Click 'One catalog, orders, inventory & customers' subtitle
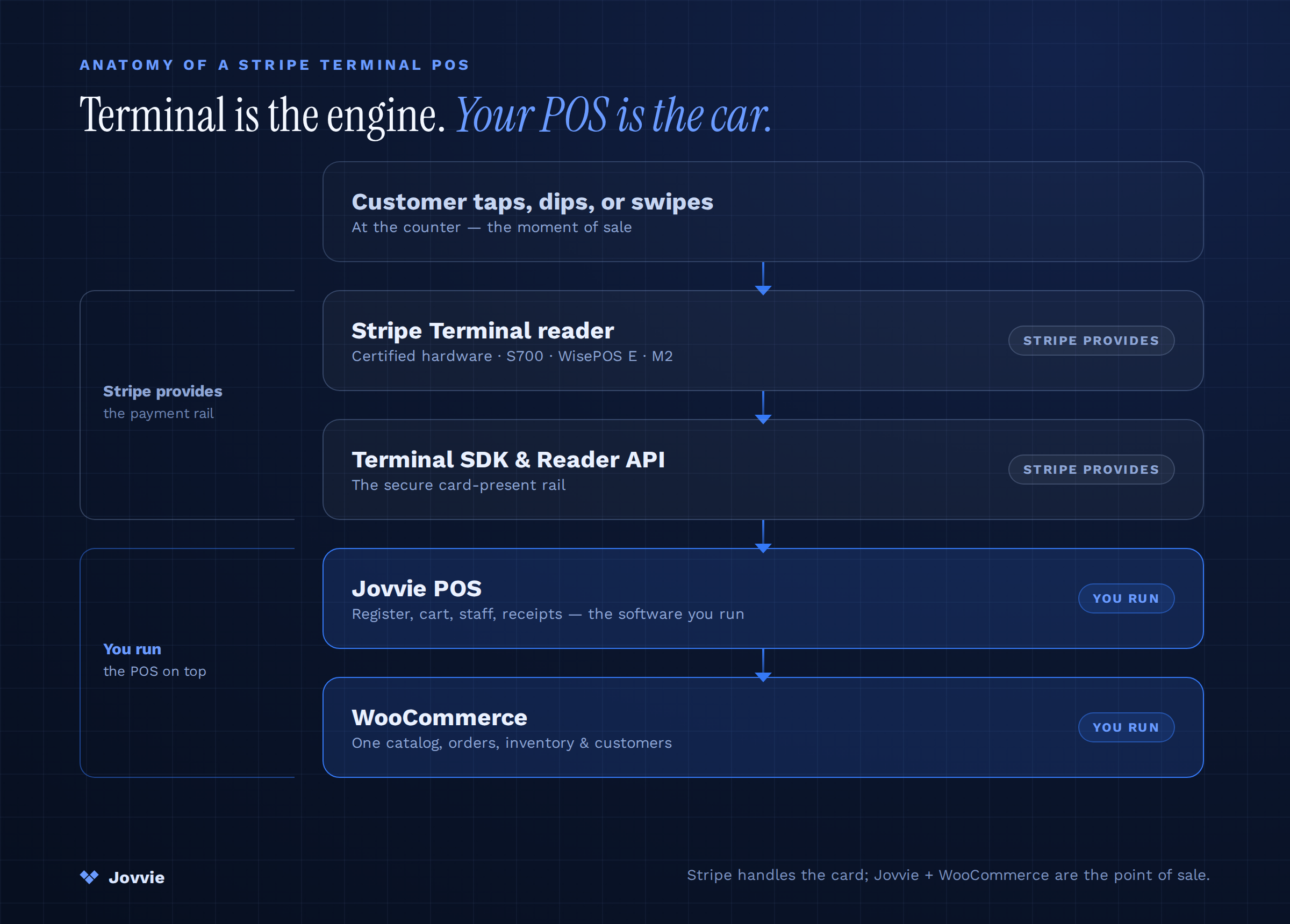This screenshot has width=1290, height=924. (511, 743)
